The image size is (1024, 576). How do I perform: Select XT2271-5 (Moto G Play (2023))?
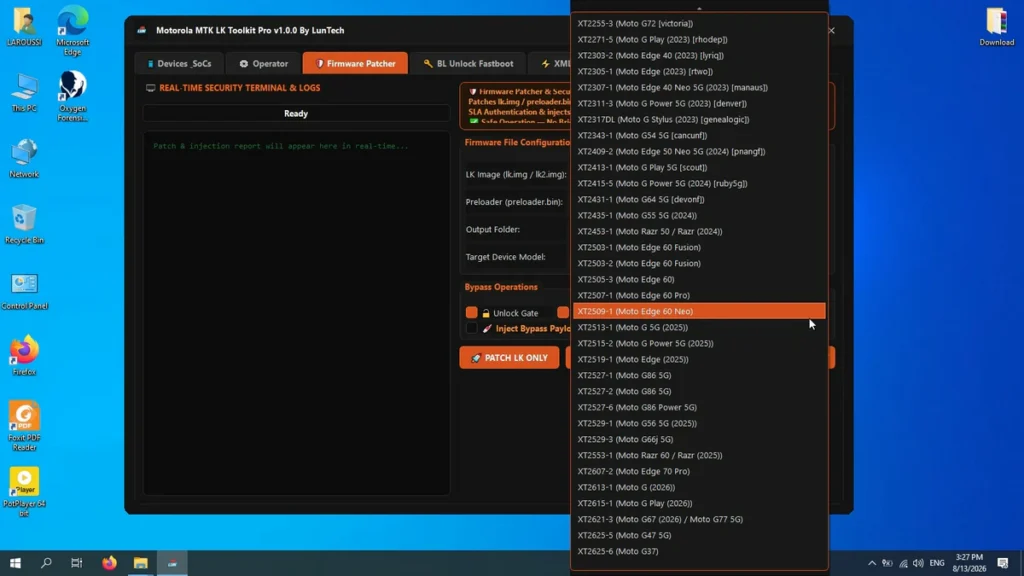pyautogui.click(x=699, y=39)
